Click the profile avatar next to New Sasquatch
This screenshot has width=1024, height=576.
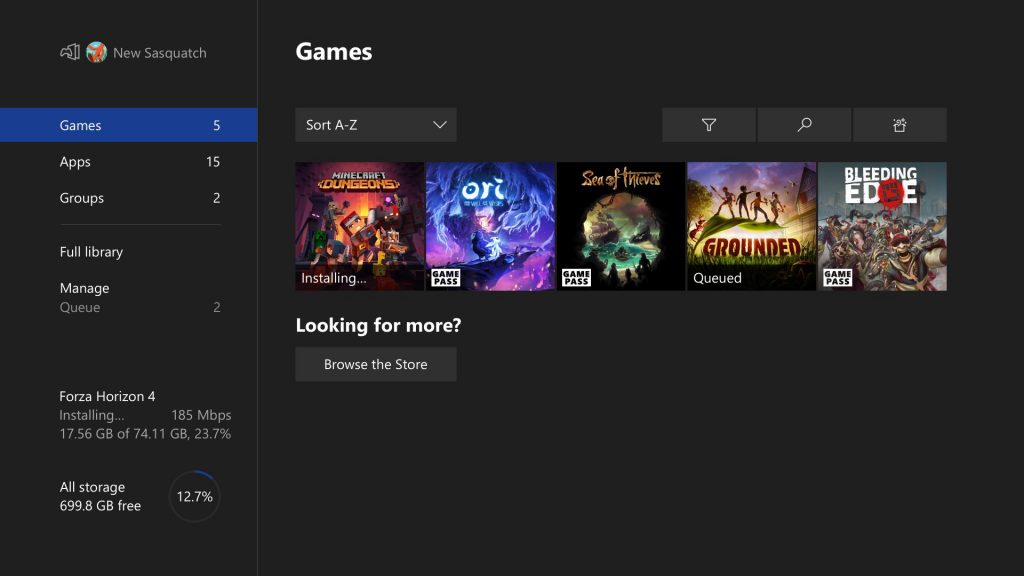point(96,53)
